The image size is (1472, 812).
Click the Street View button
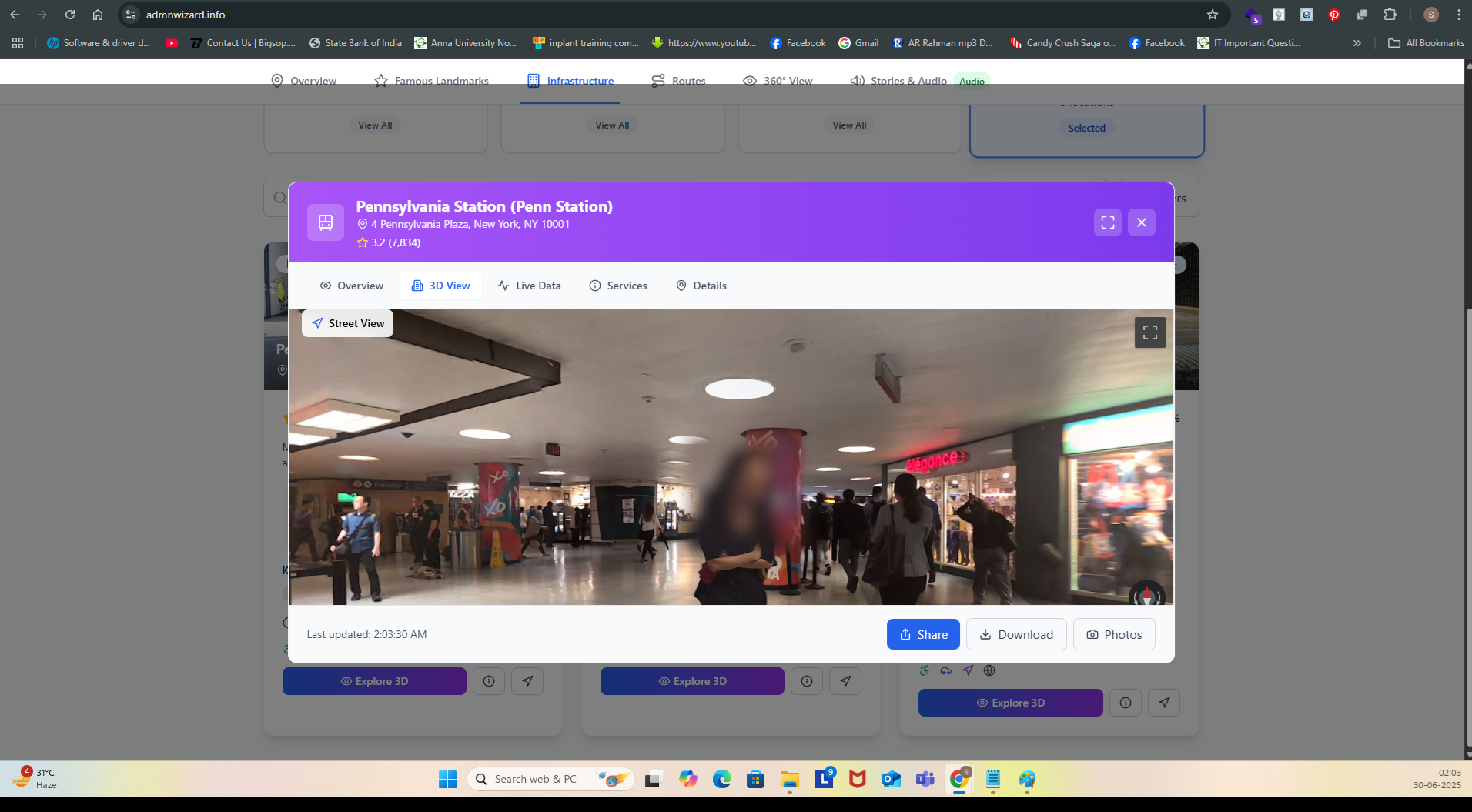click(348, 323)
